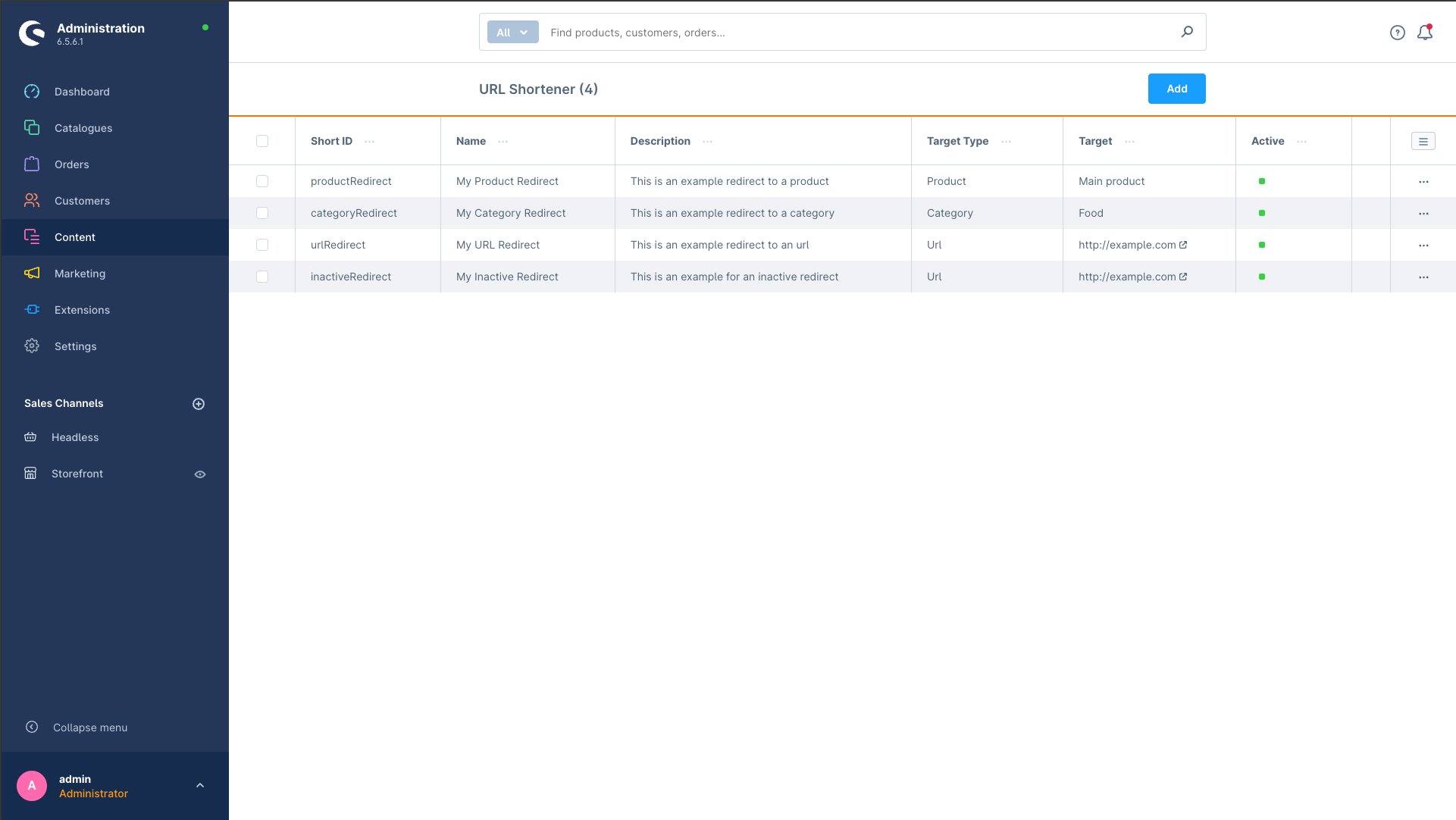
Task: Click the Marketing megaphone icon
Action: (x=32, y=273)
